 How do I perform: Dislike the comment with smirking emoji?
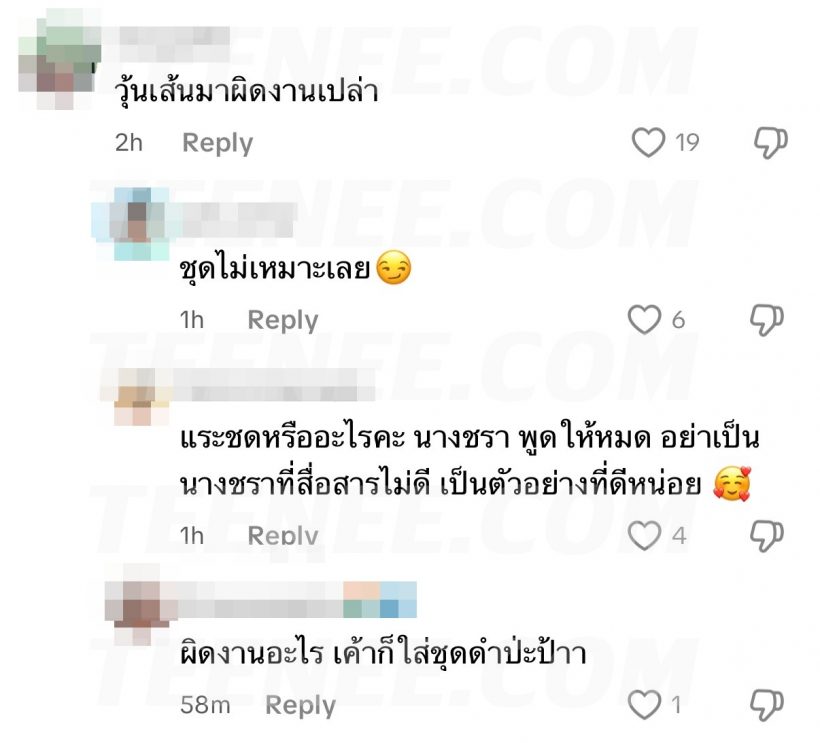pyautogui.click(x=767, y=320)
